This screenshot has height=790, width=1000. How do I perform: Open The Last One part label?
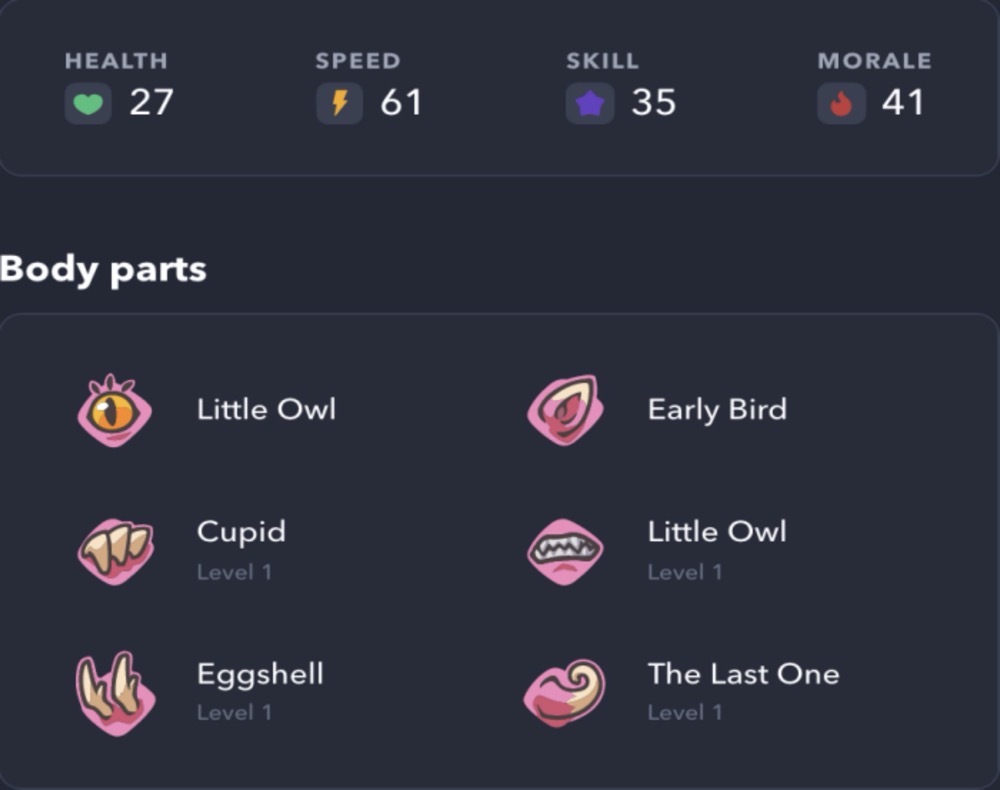[x=744, y=674]
